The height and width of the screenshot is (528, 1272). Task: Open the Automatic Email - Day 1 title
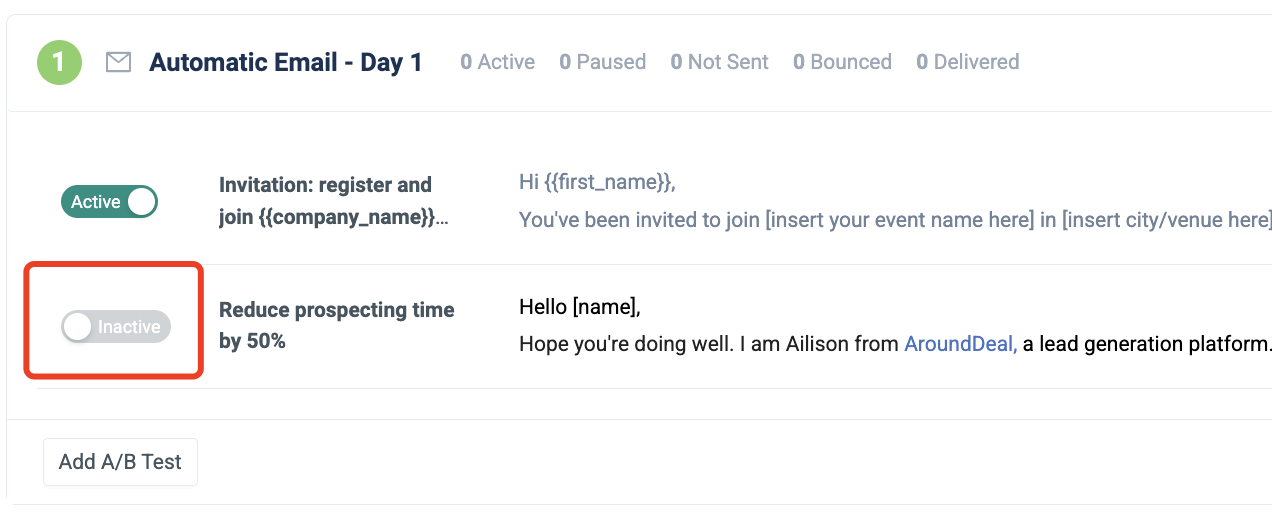pyautogui.click(x=286, y=63)
